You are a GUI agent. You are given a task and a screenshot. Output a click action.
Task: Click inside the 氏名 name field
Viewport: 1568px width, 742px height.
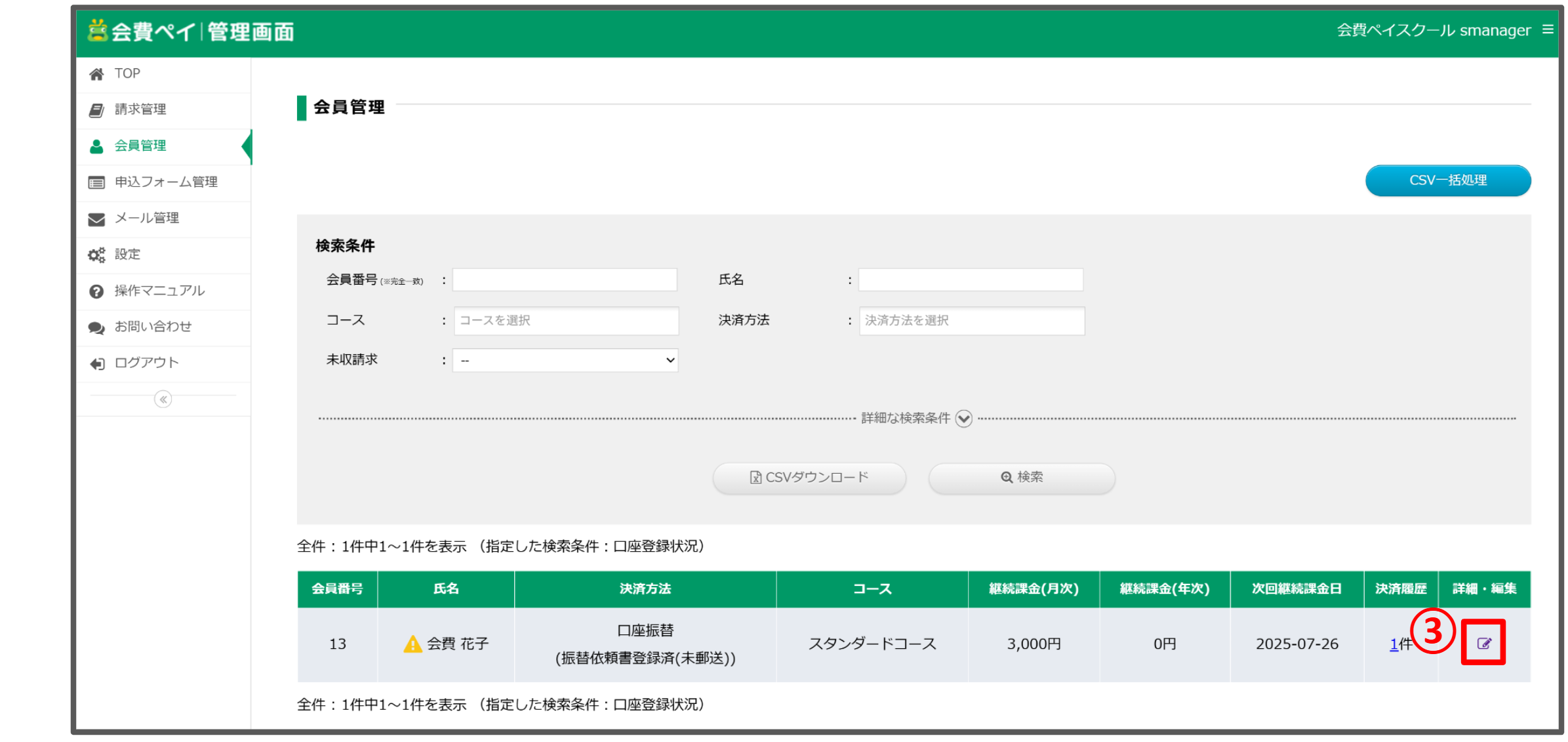[971, 279]
